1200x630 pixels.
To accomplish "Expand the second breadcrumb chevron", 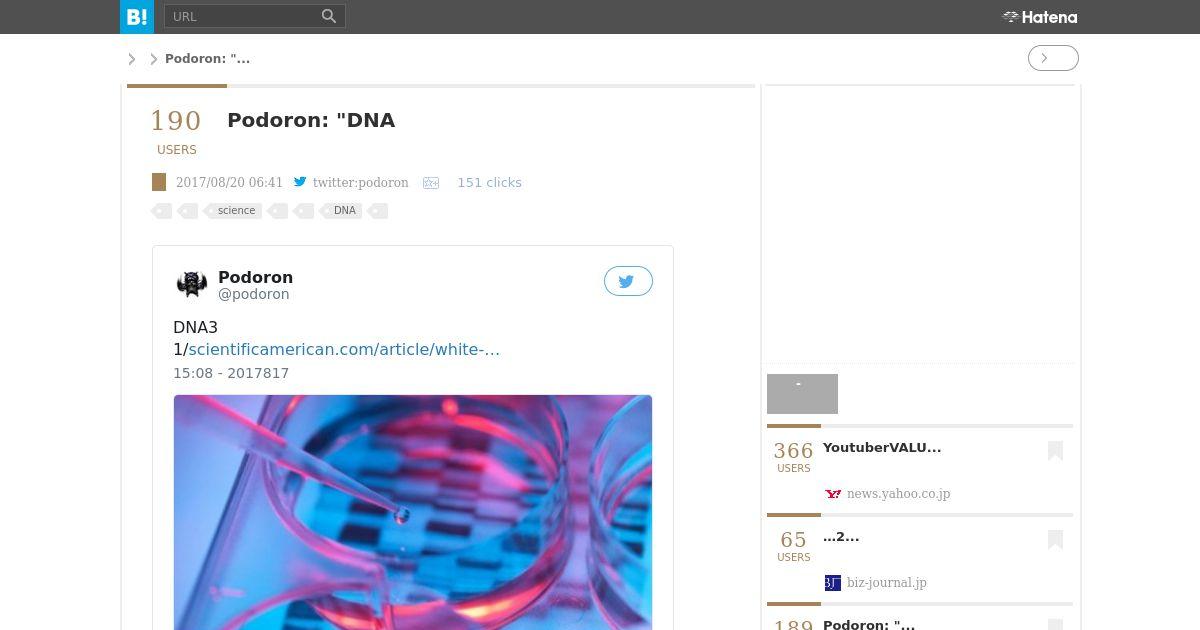I will pos(154,59).
